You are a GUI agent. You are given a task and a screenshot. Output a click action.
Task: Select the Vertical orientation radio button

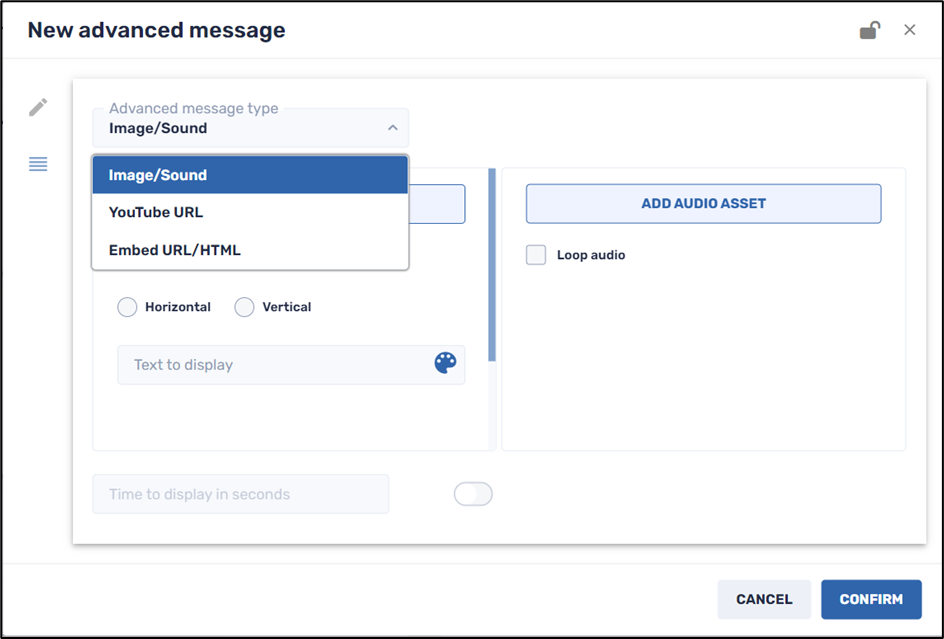(244, 307)
